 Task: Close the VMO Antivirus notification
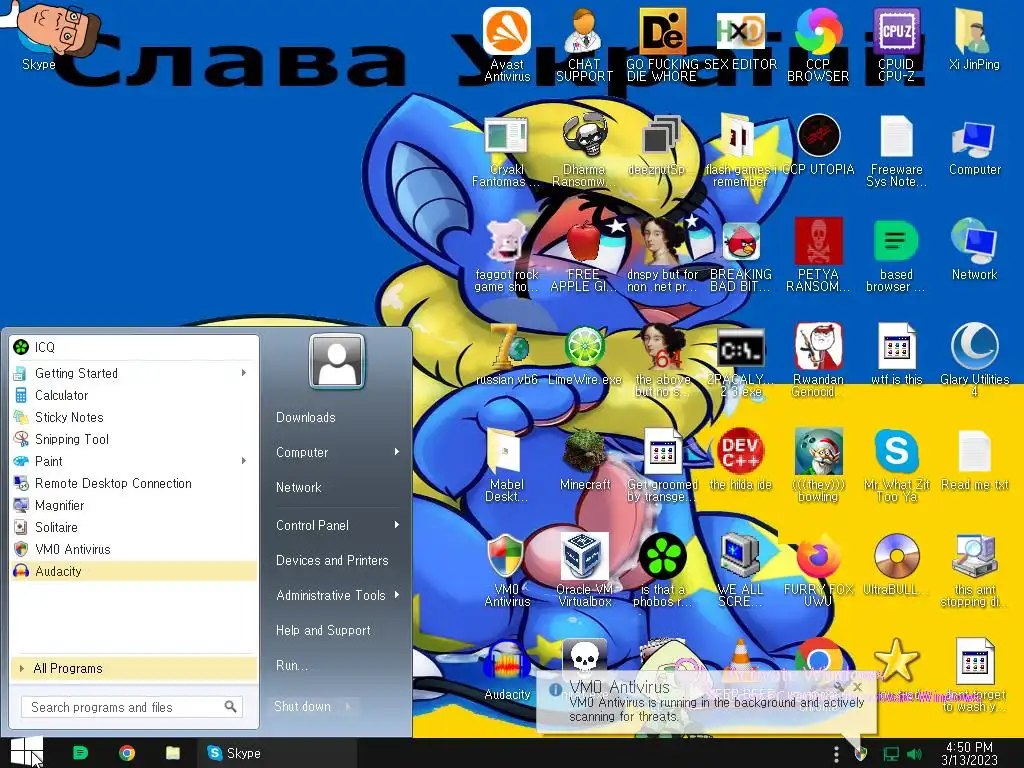[x=857, y=687]
